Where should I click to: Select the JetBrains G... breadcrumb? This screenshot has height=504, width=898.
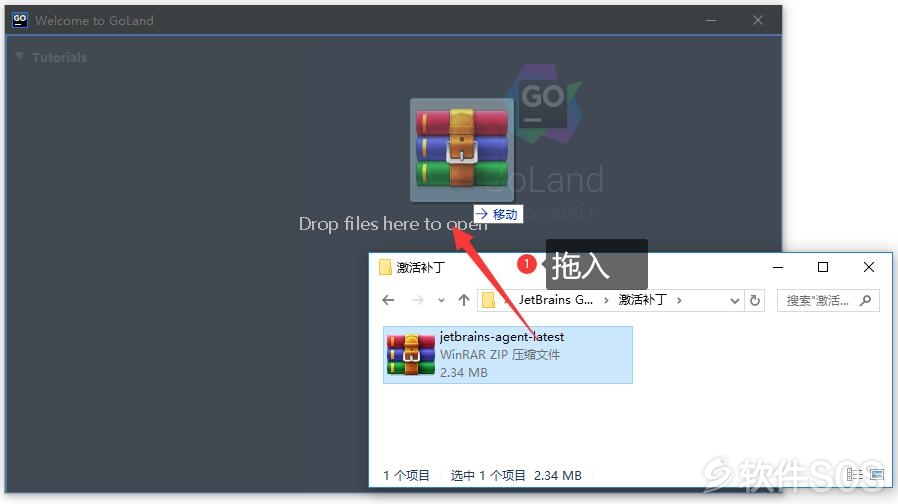pos(556,300)
